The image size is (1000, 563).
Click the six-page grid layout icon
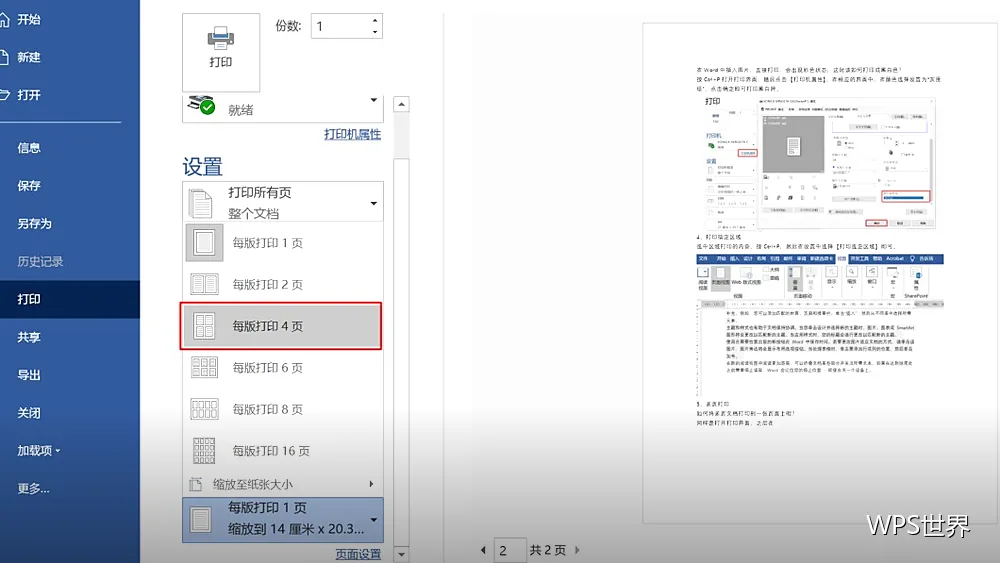point(204,367)
